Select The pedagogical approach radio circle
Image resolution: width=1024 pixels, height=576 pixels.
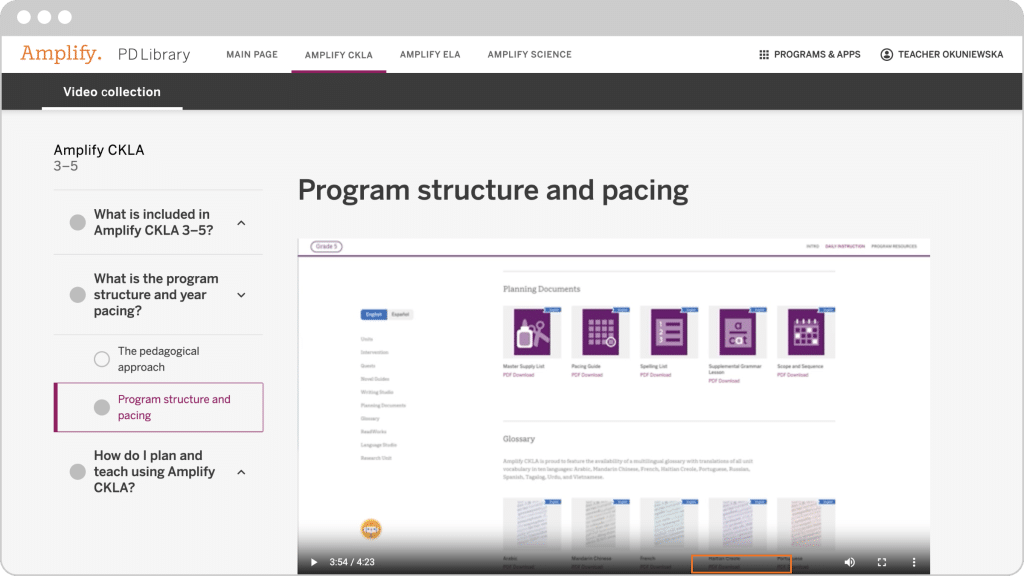(x=102, y=359)
